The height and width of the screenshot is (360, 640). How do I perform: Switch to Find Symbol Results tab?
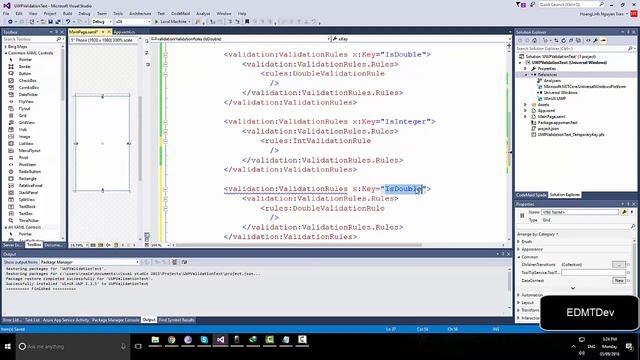[176, 320]
